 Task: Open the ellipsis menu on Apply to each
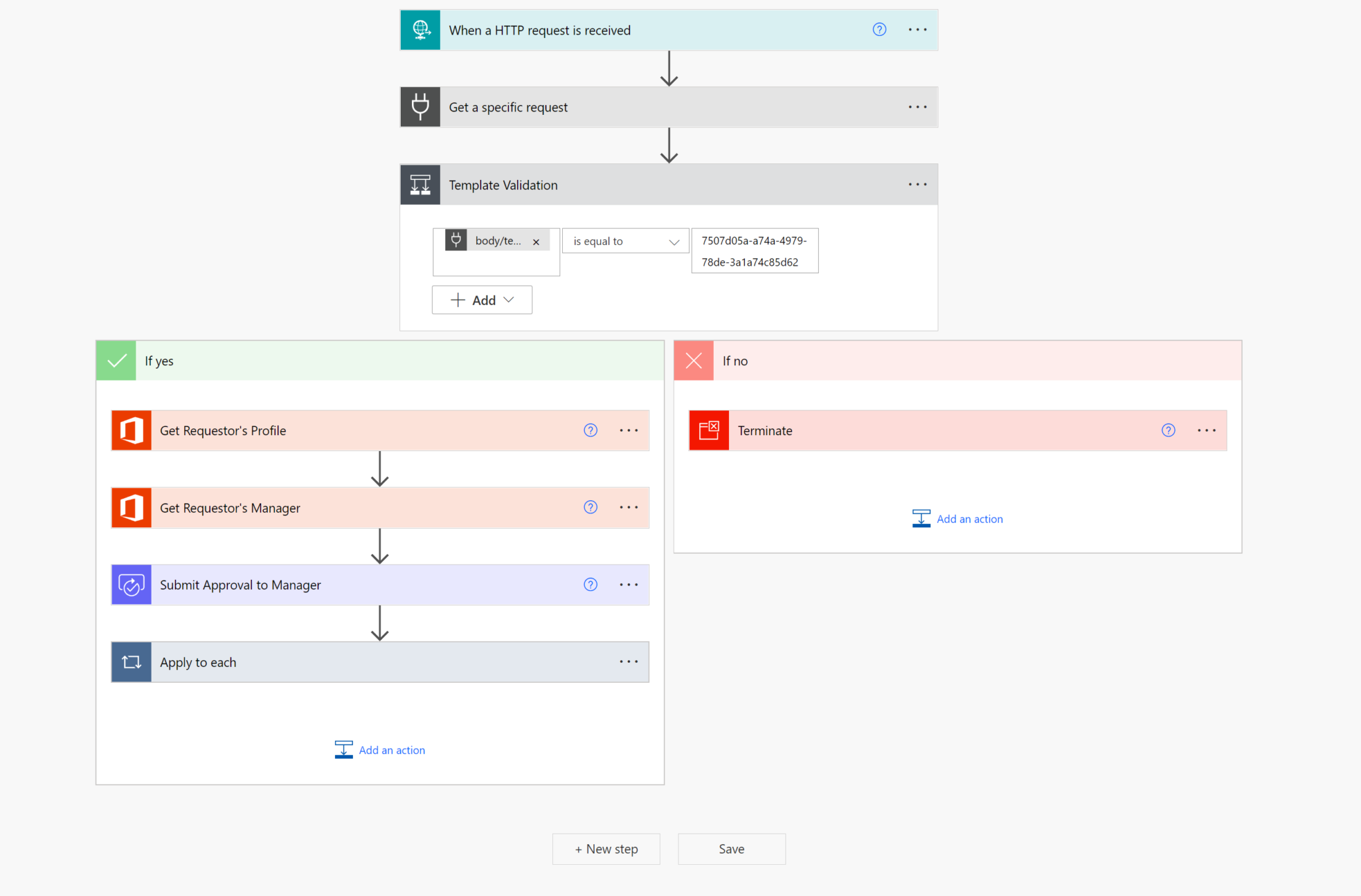coord(628,662)
